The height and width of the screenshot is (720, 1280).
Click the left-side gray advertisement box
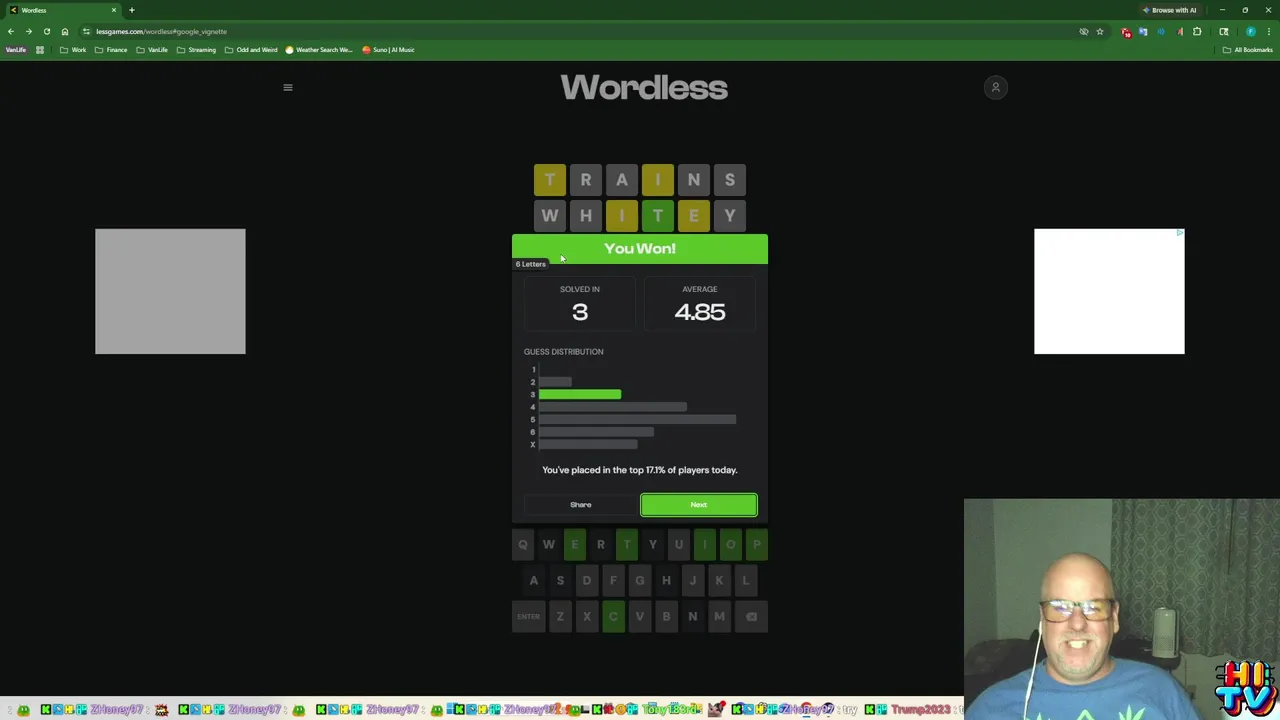pos(170,291)
